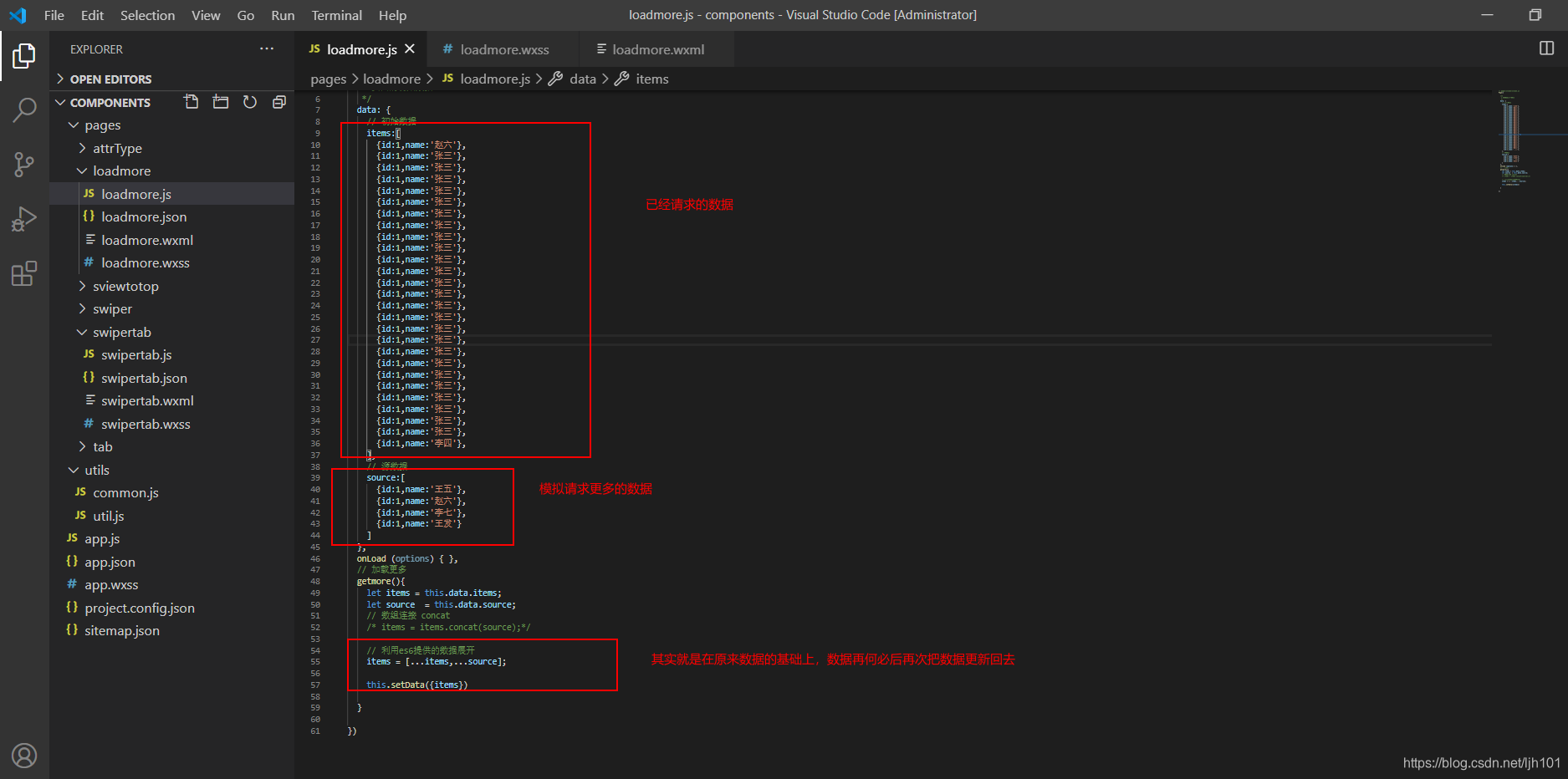Open the Extensions view icon
1568x779 pixels.
[x=24, y=273]
